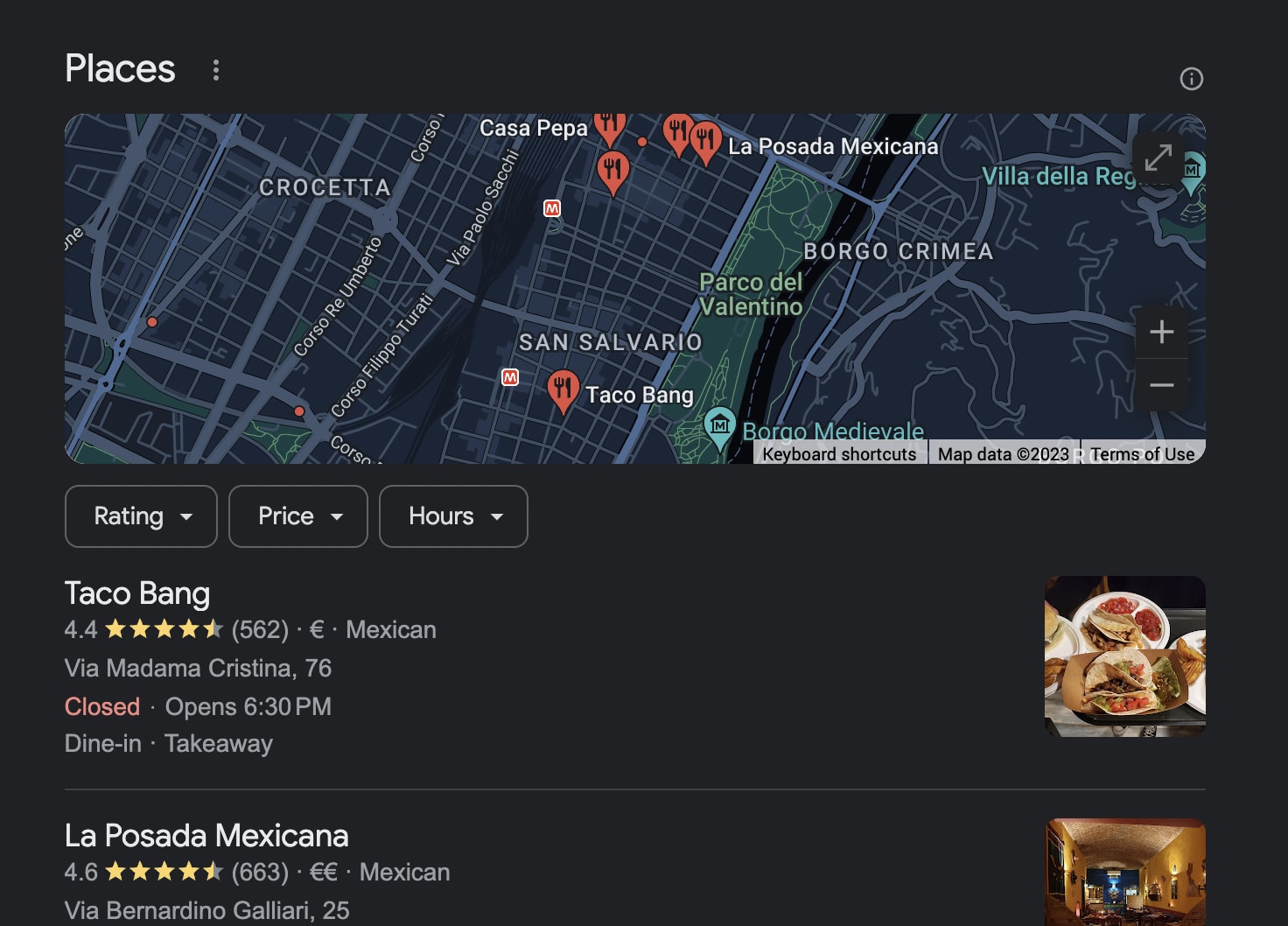
Task: Click the Closed status for Taco Bang
Action: 102,706
